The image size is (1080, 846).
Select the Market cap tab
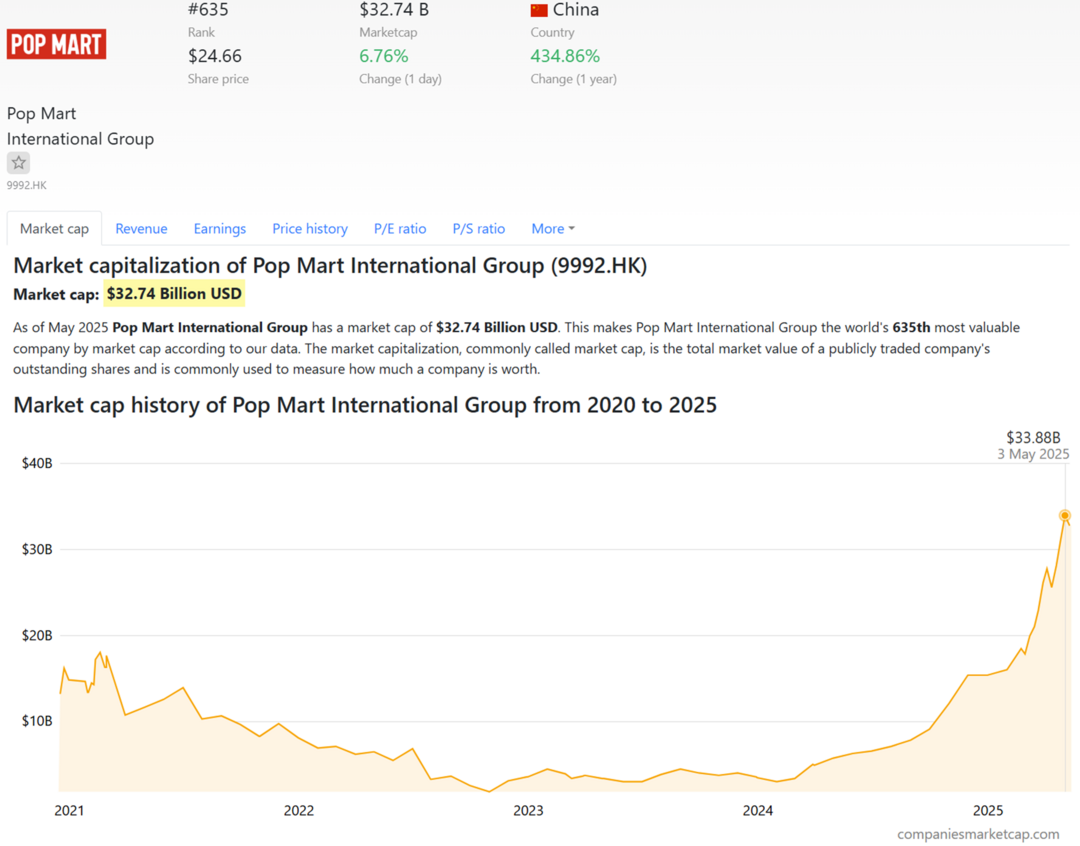pyautogui.click(x=54, y=229)
